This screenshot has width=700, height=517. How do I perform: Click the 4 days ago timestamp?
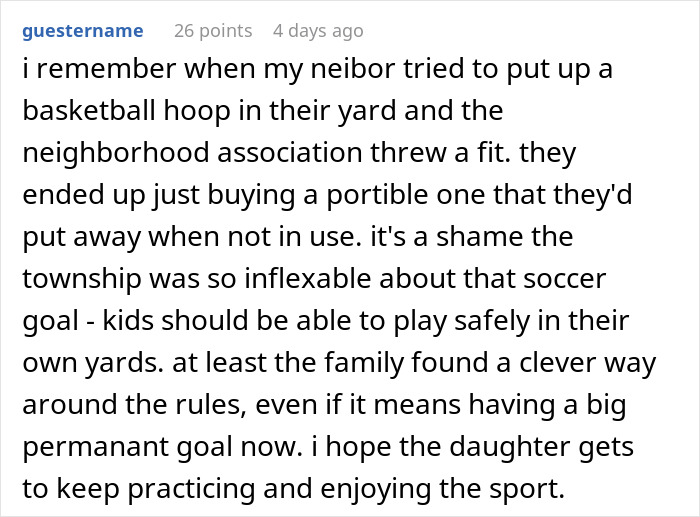pos(318,31)
